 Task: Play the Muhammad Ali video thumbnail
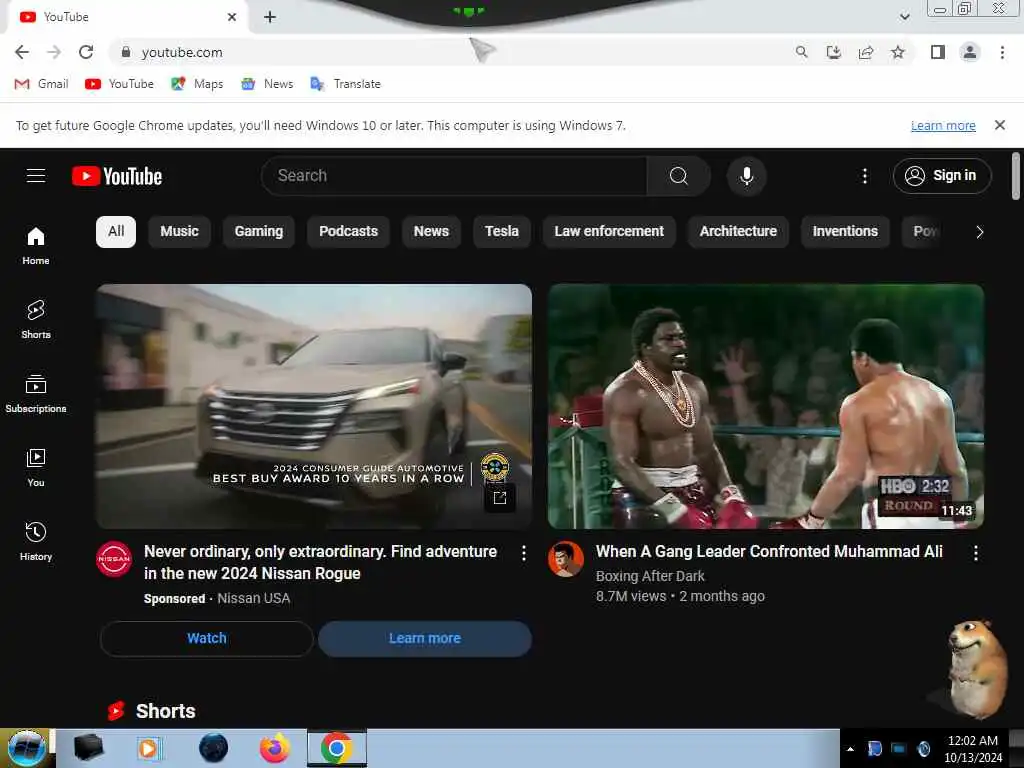coord(765,406)
